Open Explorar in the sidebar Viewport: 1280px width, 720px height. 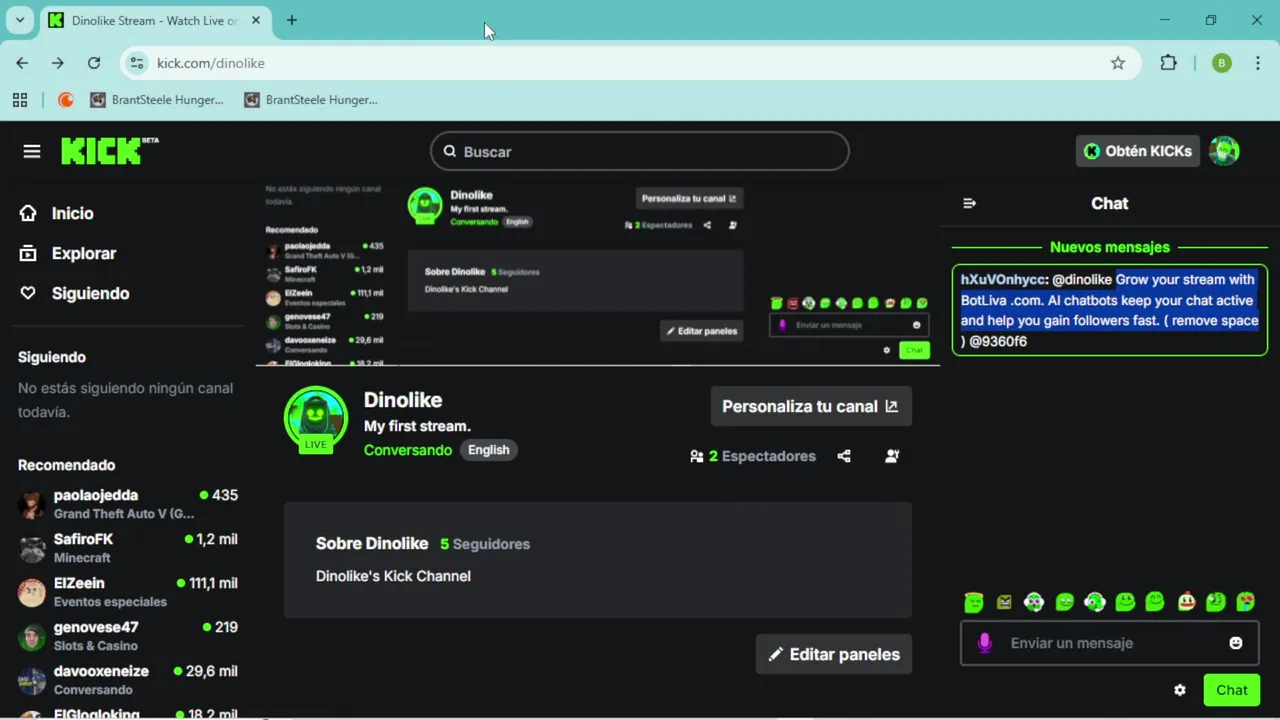[68, 253]
